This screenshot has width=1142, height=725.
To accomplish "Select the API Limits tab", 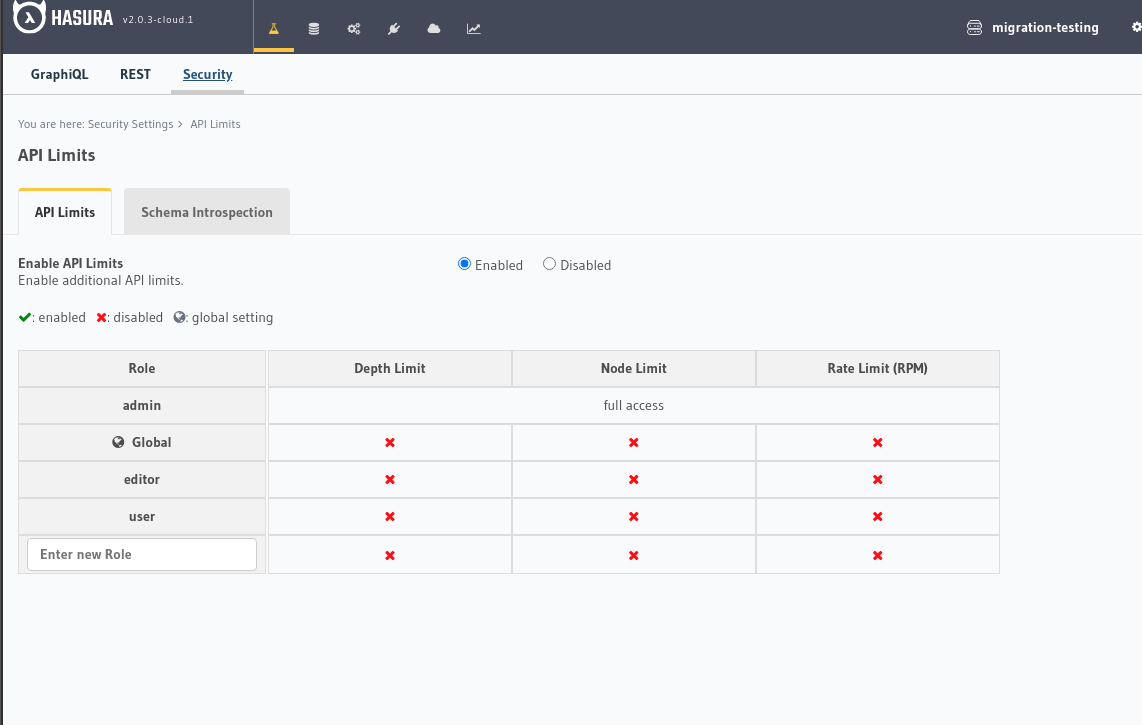I will (65, 212).
